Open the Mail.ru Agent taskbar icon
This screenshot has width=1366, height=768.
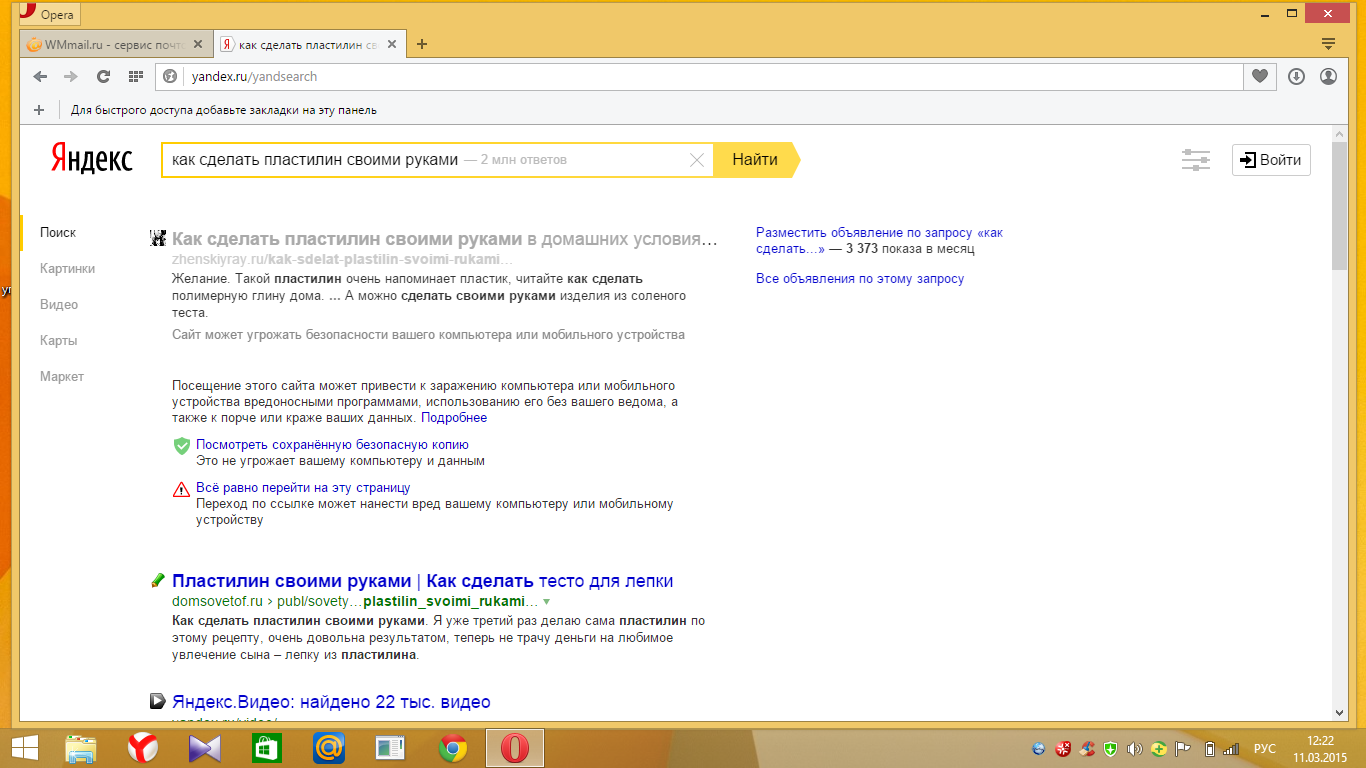point(329,748)
